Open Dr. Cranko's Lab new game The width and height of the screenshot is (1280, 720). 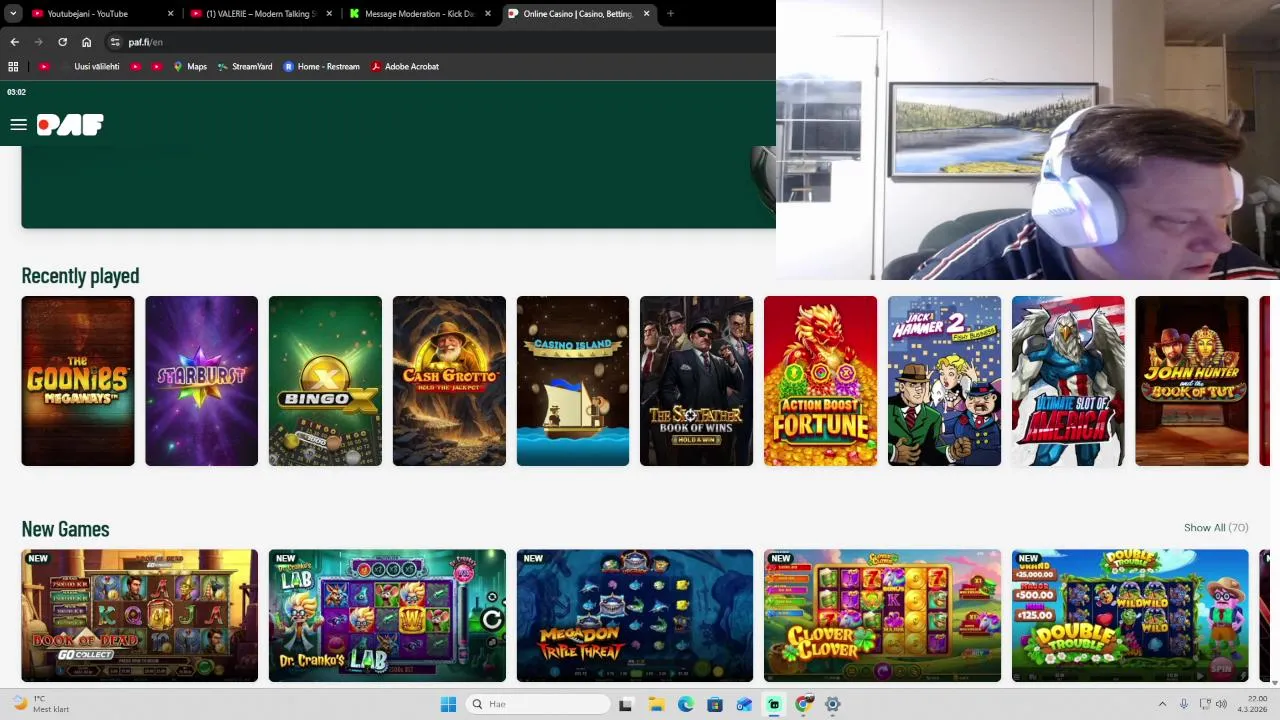click(387, 615)
